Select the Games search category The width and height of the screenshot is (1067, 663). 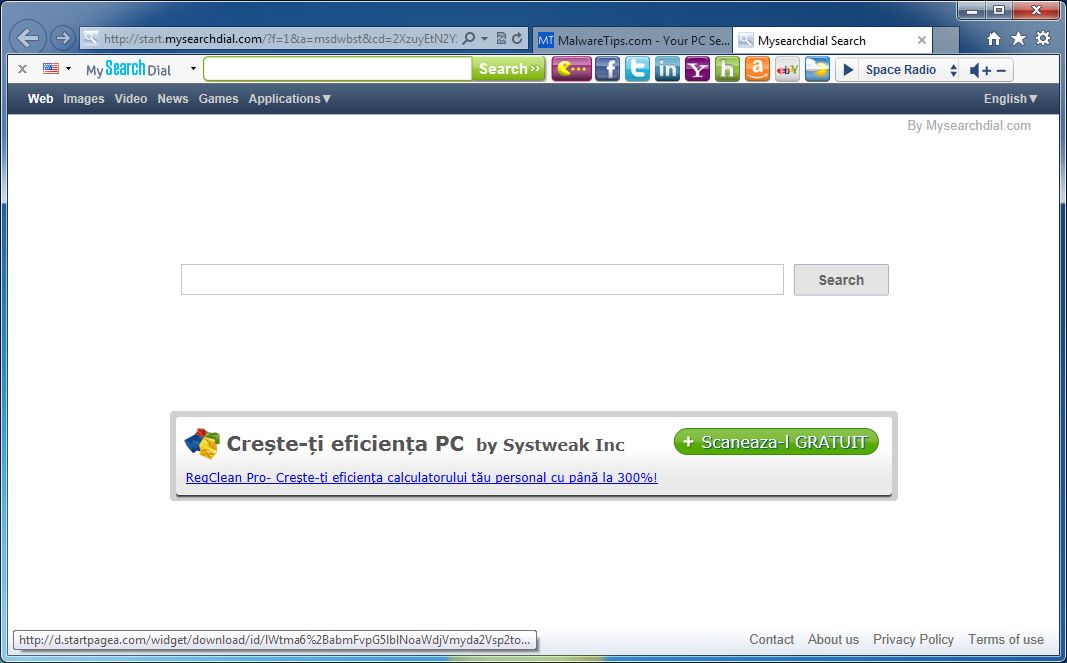[x=218, y=99]
